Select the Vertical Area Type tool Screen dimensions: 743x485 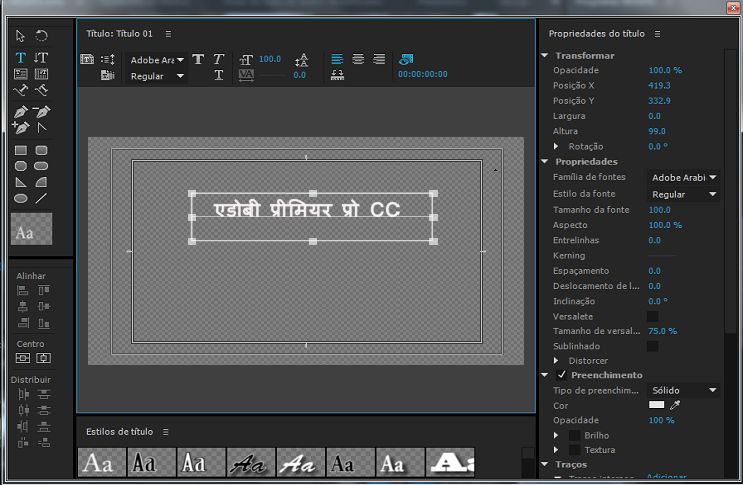[41, 74]
